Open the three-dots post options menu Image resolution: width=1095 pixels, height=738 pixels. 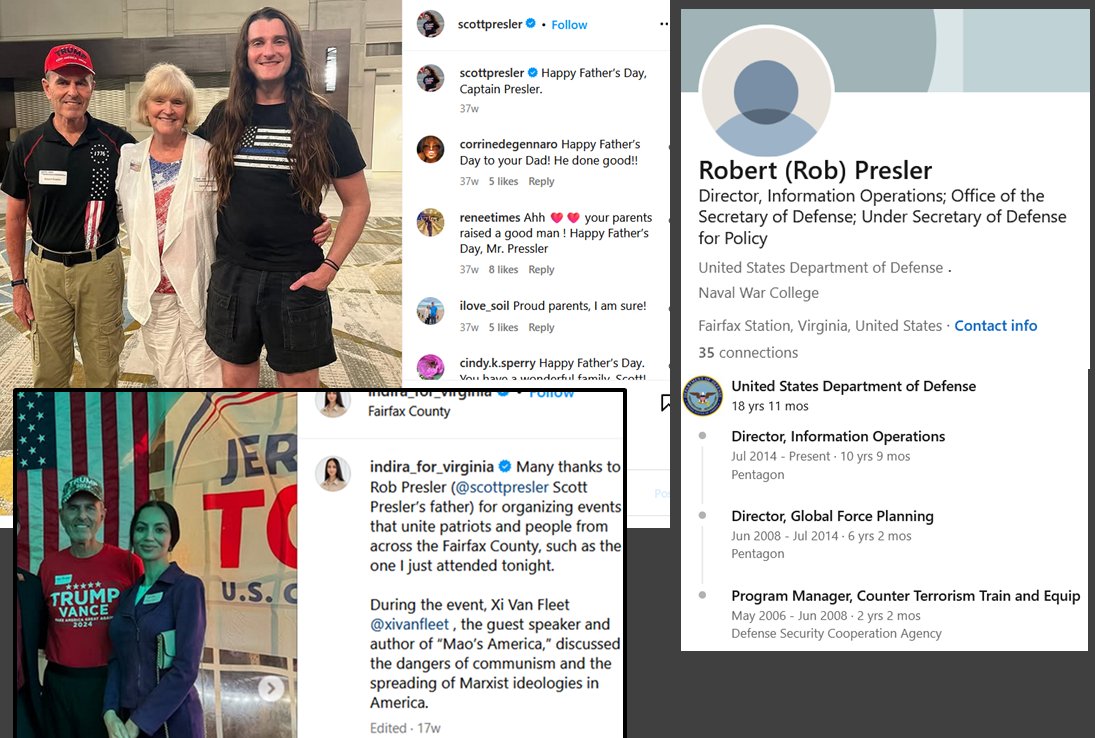[x=663, y=24]
